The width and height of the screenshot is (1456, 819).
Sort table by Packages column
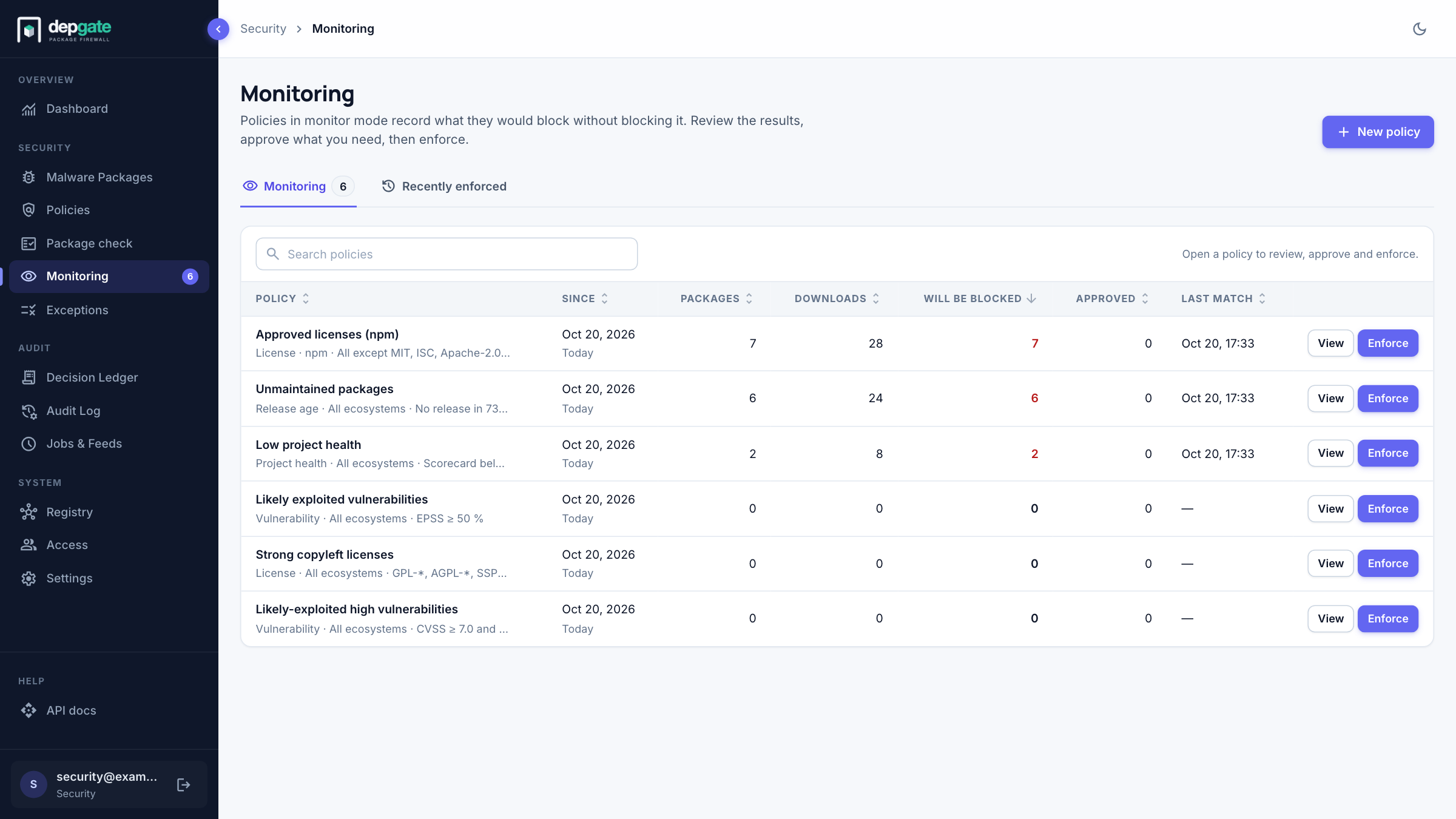[716, 298]
